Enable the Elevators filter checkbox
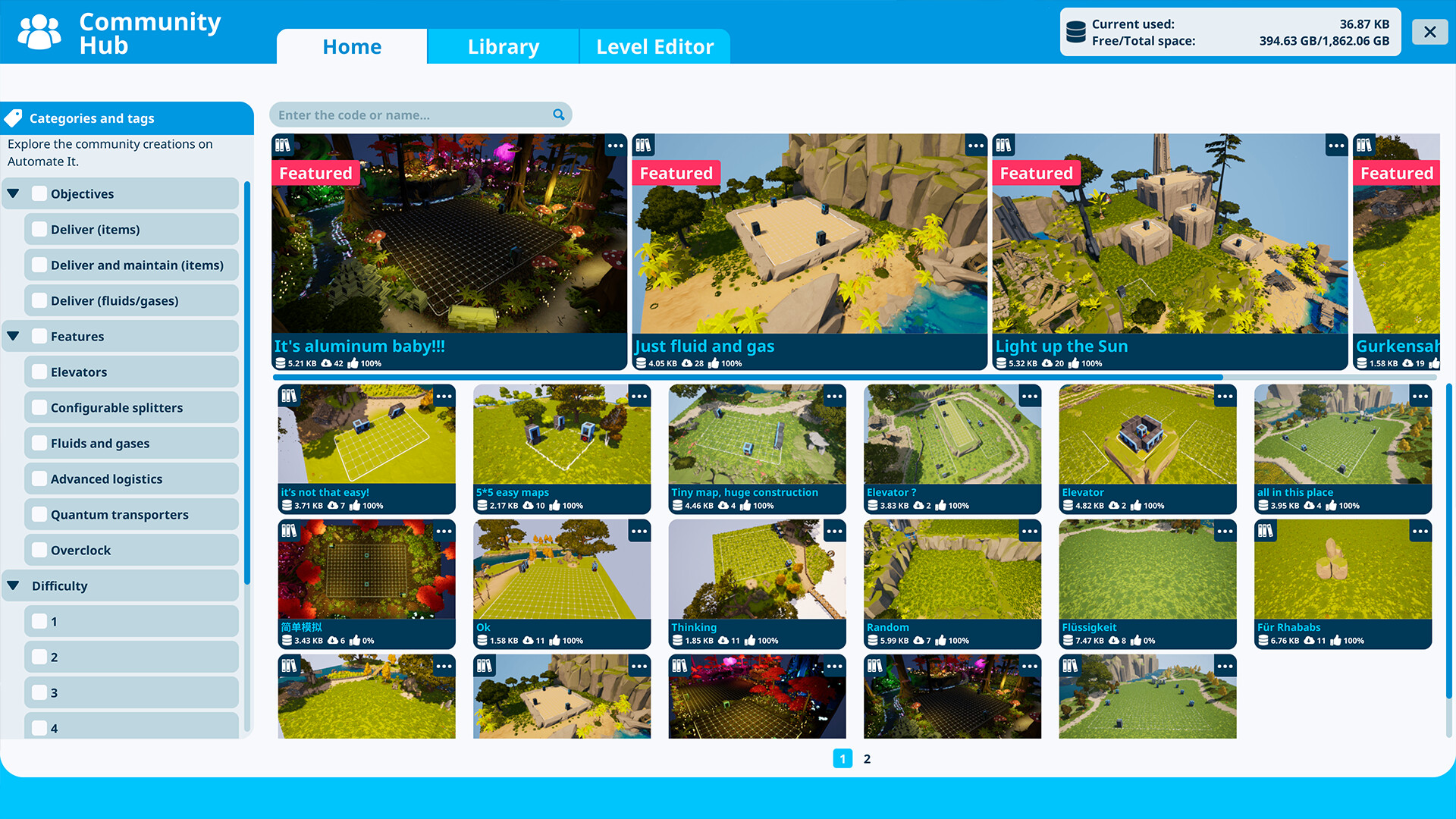The image size is (1456, 819). [38, 372]
